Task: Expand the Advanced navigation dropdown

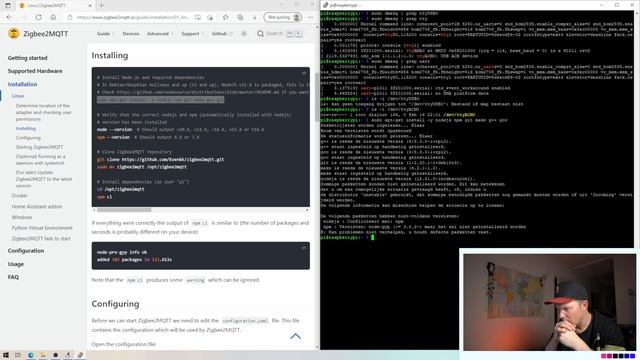Action: pos(160,33)
